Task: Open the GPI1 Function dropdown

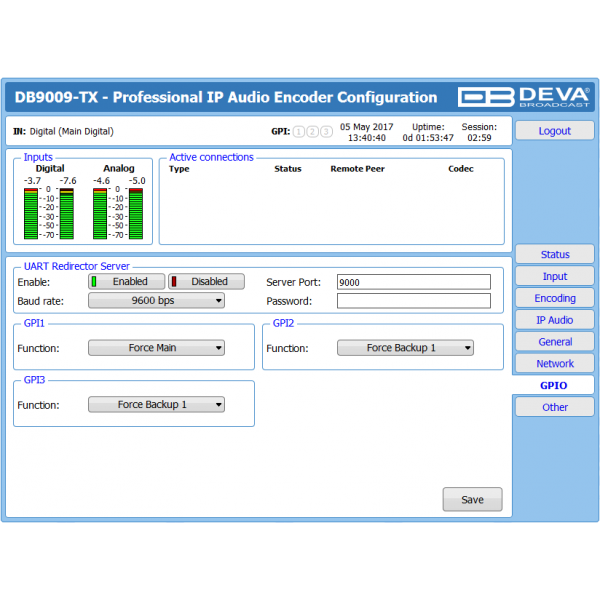Action: (x=156, y=348)
